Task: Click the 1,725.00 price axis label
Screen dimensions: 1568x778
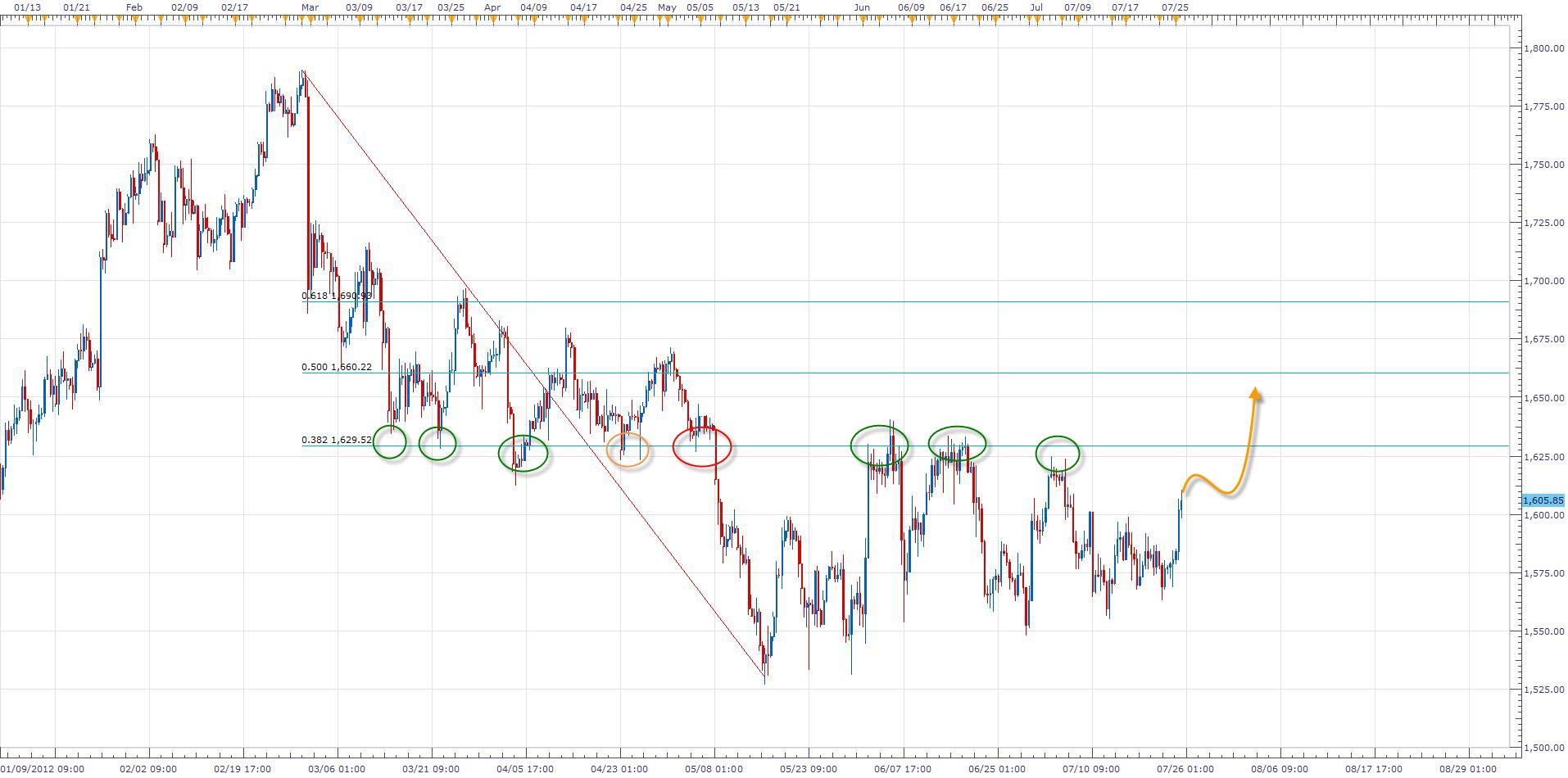Action: click(1543, 223)
